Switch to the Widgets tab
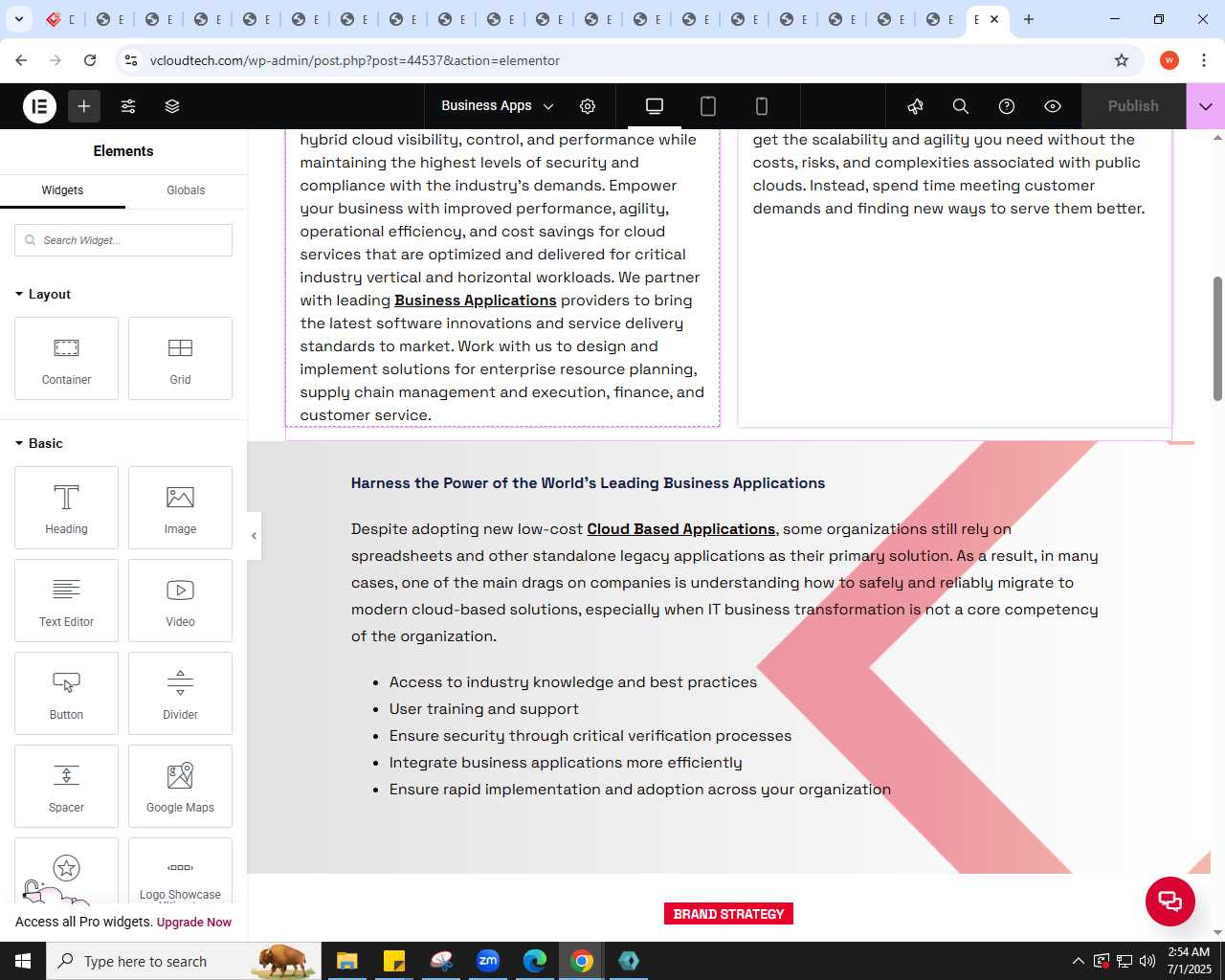The width and height of the screenshot is (1225, 980). tap(62, 190)
